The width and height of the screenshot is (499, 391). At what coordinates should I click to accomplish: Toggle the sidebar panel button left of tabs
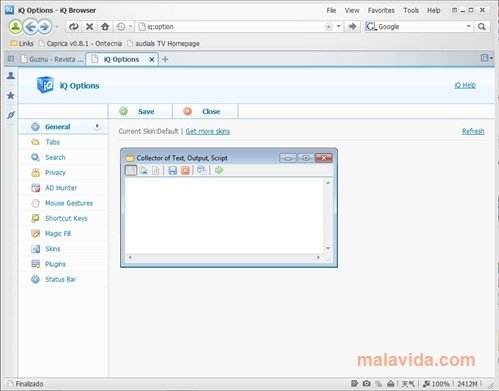coord(11,59)
